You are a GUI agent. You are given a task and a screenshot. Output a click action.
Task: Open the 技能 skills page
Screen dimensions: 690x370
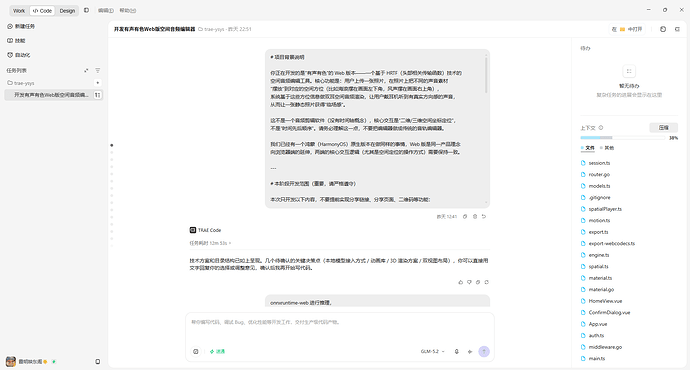16,40
